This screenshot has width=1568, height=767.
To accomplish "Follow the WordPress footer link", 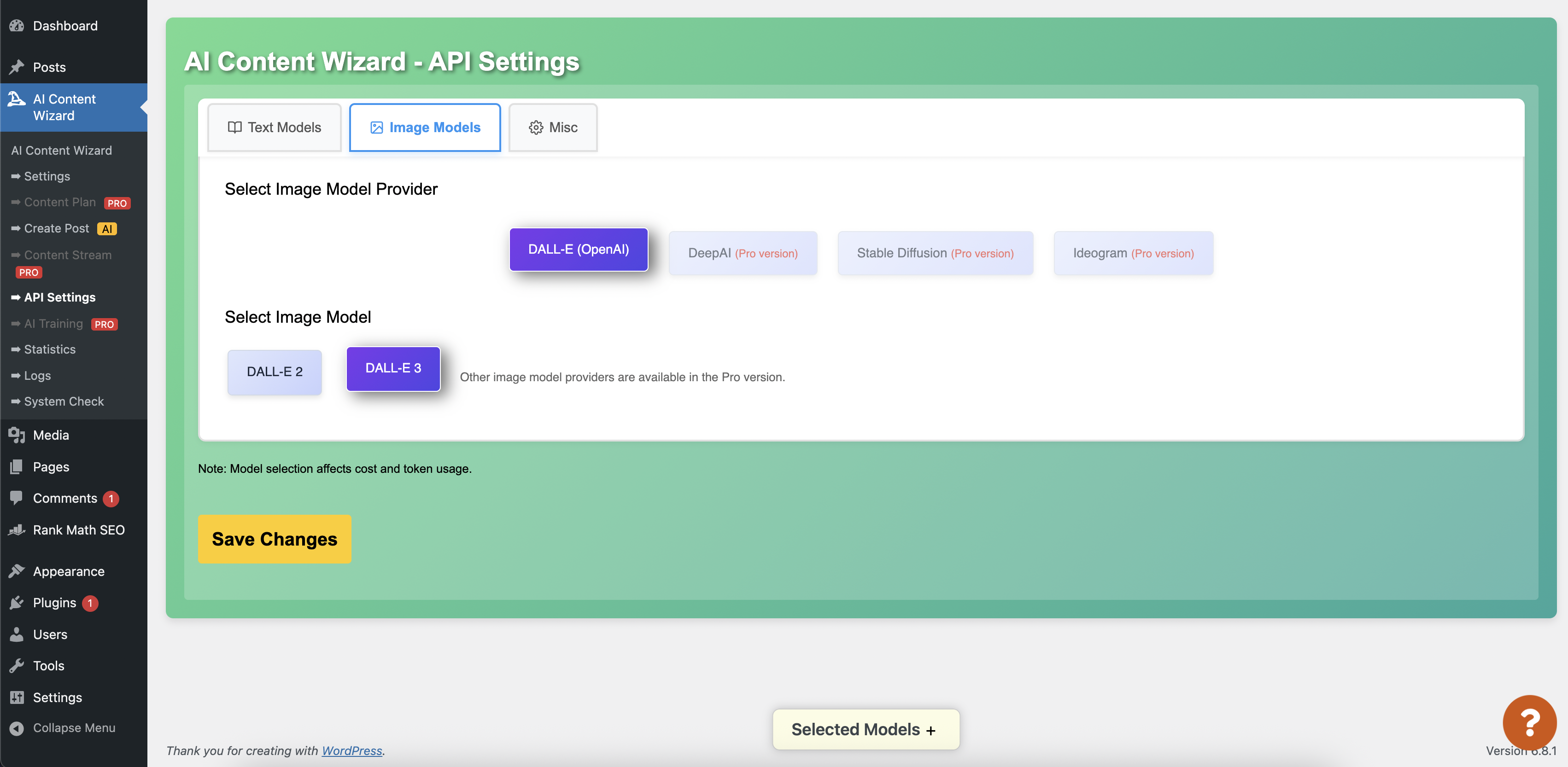I will coord(352,750).
